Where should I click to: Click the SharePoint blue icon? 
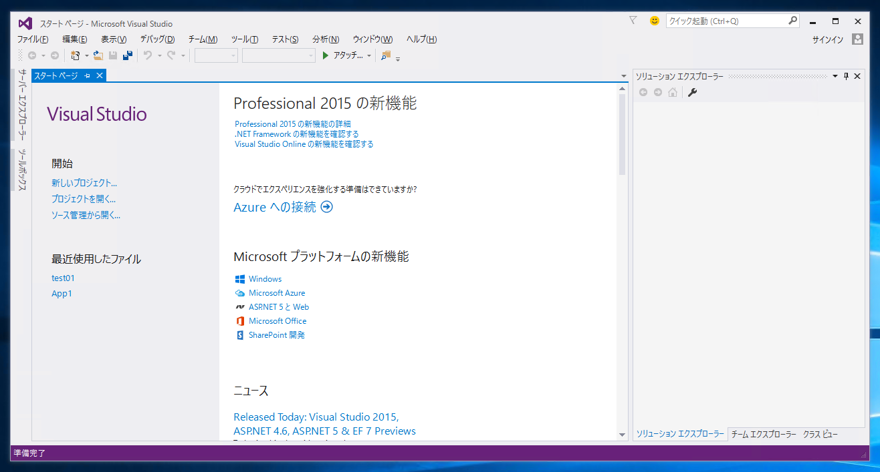(240, 335)
